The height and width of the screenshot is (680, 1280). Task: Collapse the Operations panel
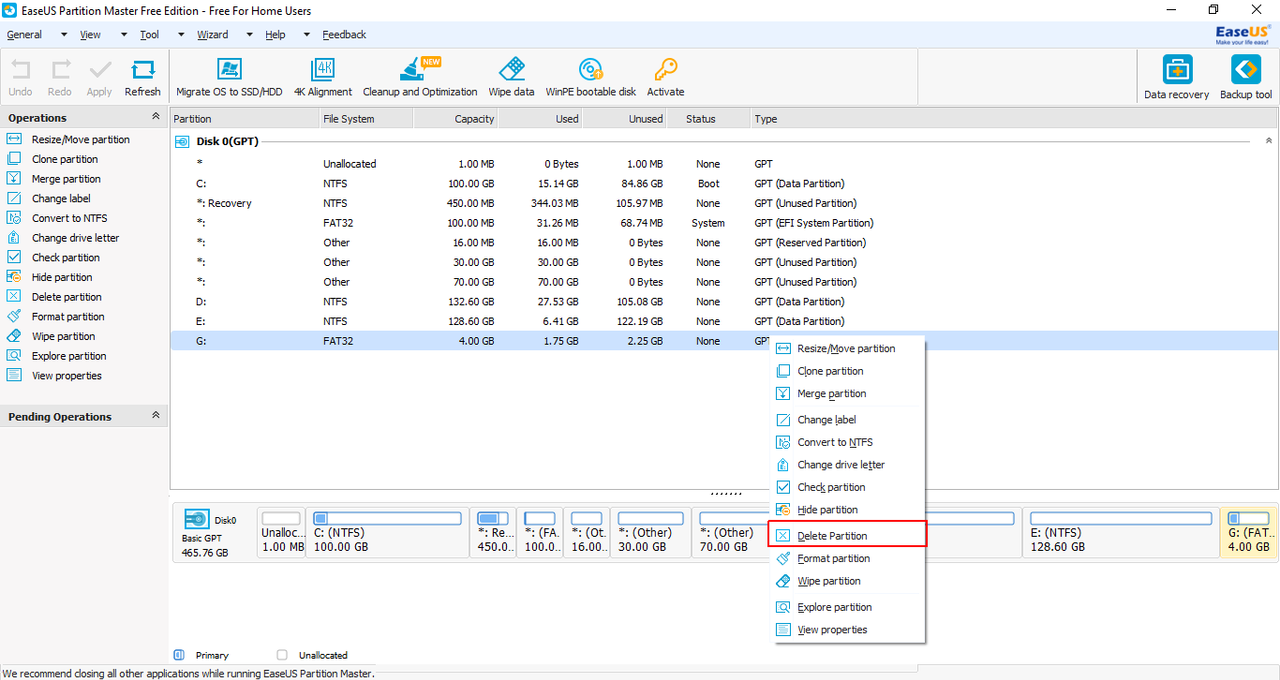pos(155,117)
